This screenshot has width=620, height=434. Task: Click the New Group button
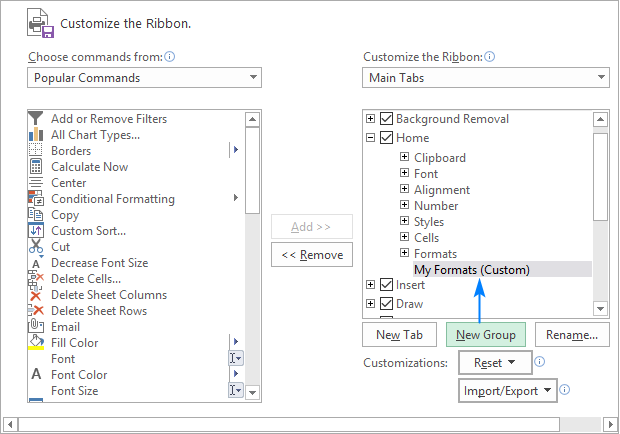point(487,335)
